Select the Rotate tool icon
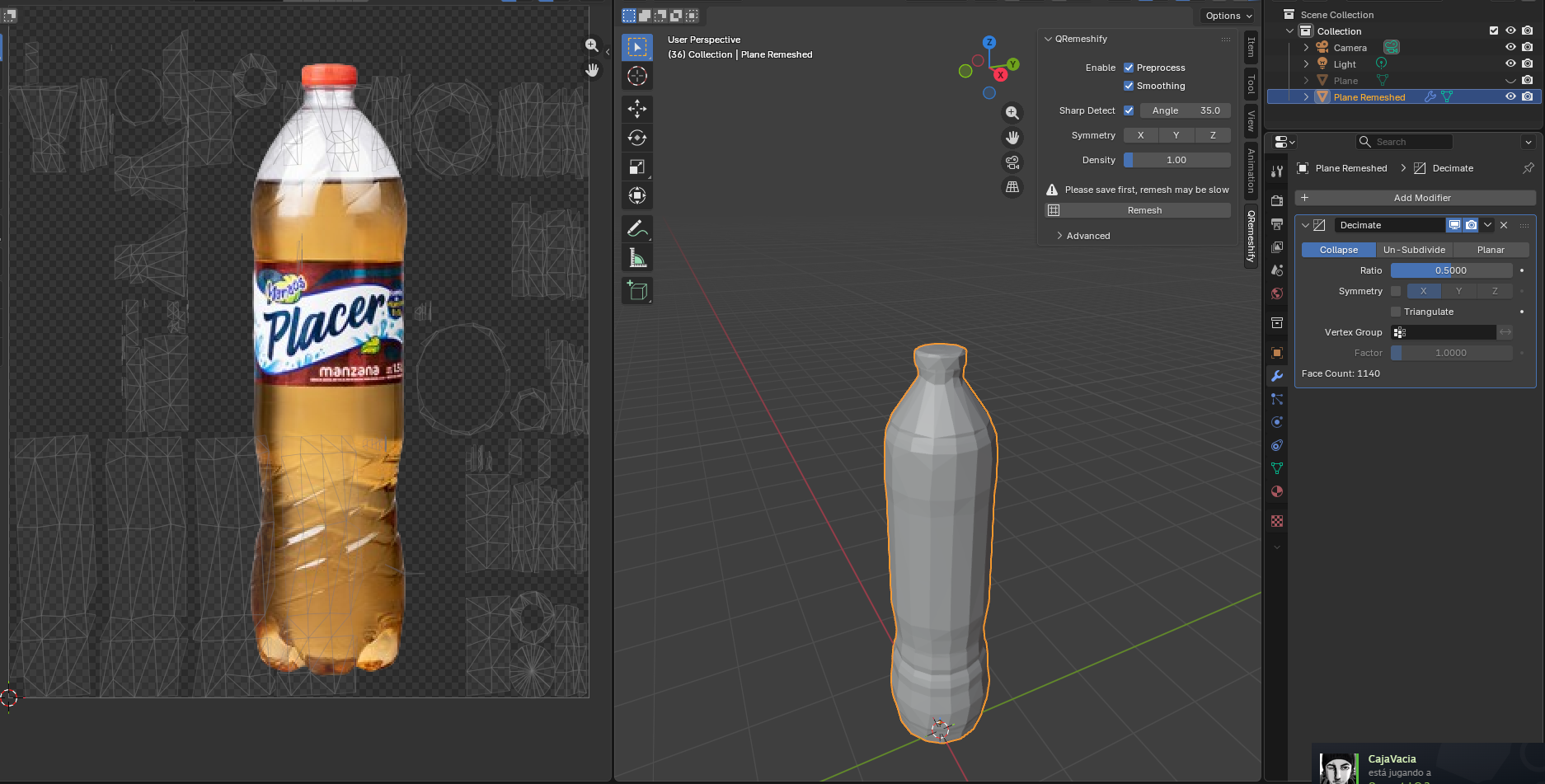The image size is (1545, 784). coord(637,138)
